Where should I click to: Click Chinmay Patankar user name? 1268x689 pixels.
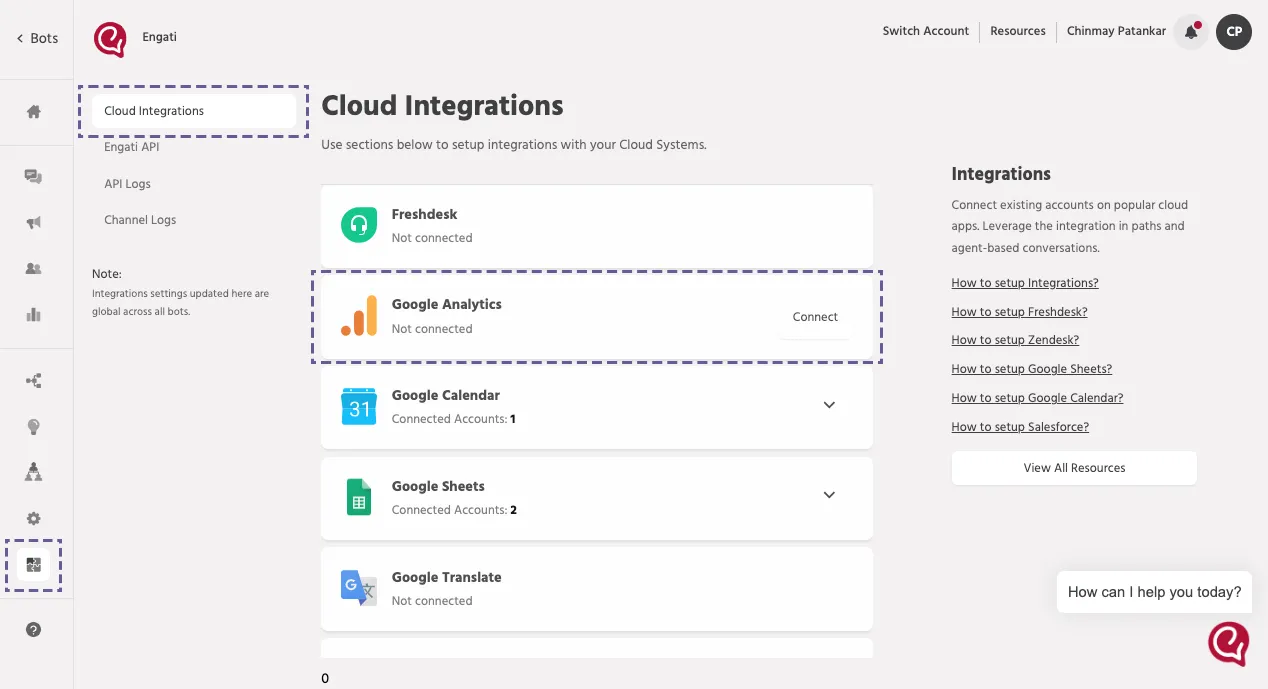click(1116, 31)
